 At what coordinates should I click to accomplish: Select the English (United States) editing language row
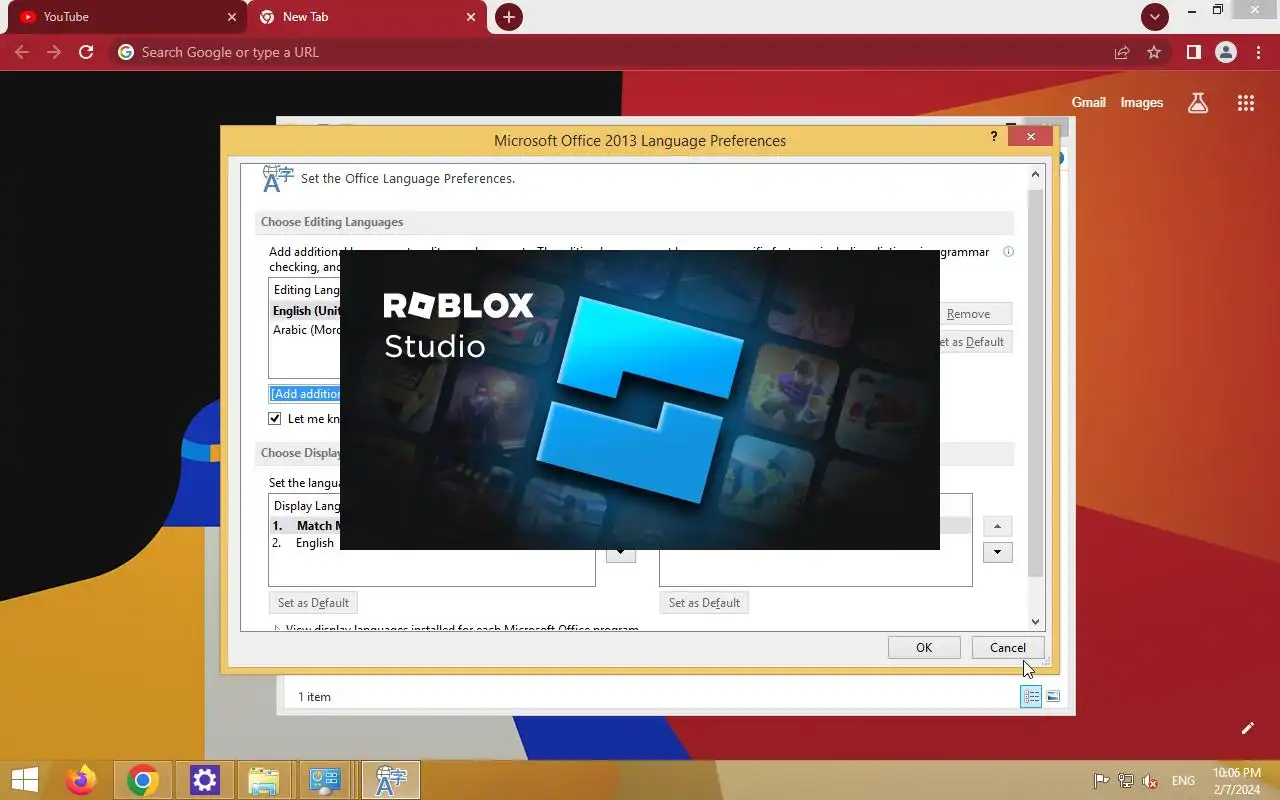306,311
